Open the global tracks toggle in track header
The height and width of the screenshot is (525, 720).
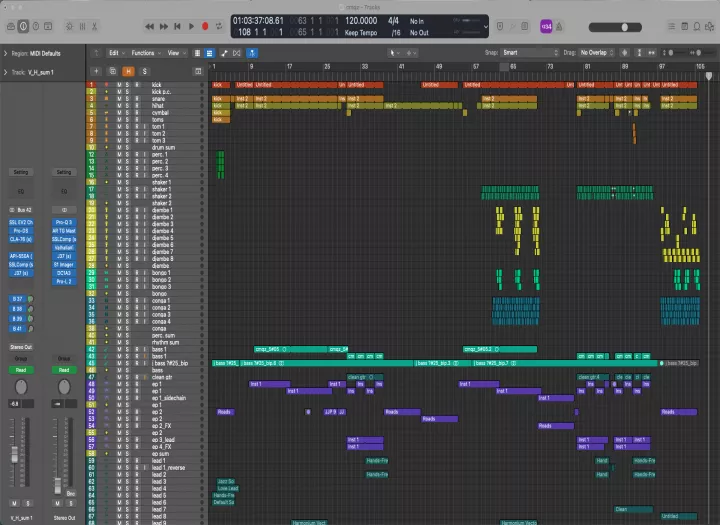[198, 71]
